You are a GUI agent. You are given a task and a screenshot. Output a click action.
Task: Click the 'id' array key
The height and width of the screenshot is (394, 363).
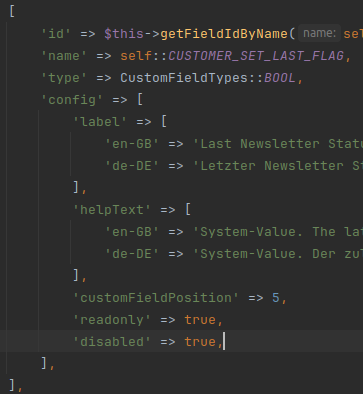pyautogui.click(x=56, y=34)
